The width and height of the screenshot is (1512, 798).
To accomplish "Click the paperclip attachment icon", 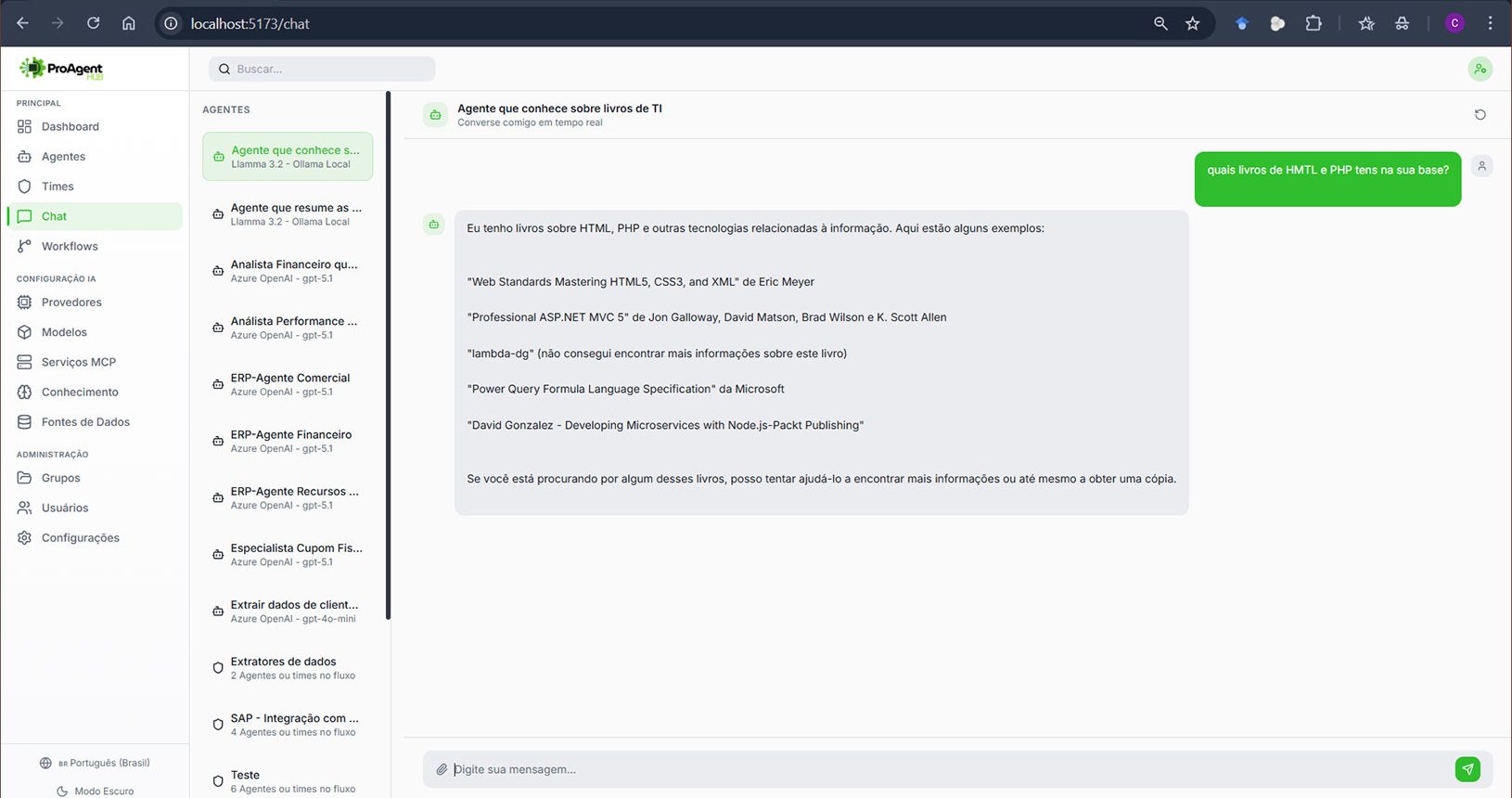I will (442, 769).
